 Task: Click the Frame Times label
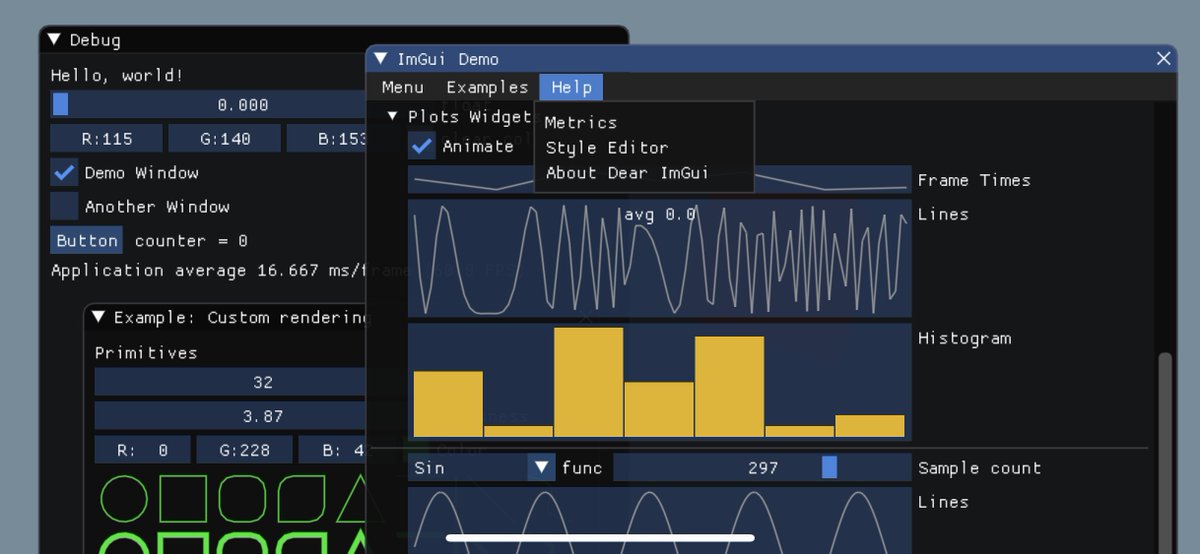[x=974, y=180]
